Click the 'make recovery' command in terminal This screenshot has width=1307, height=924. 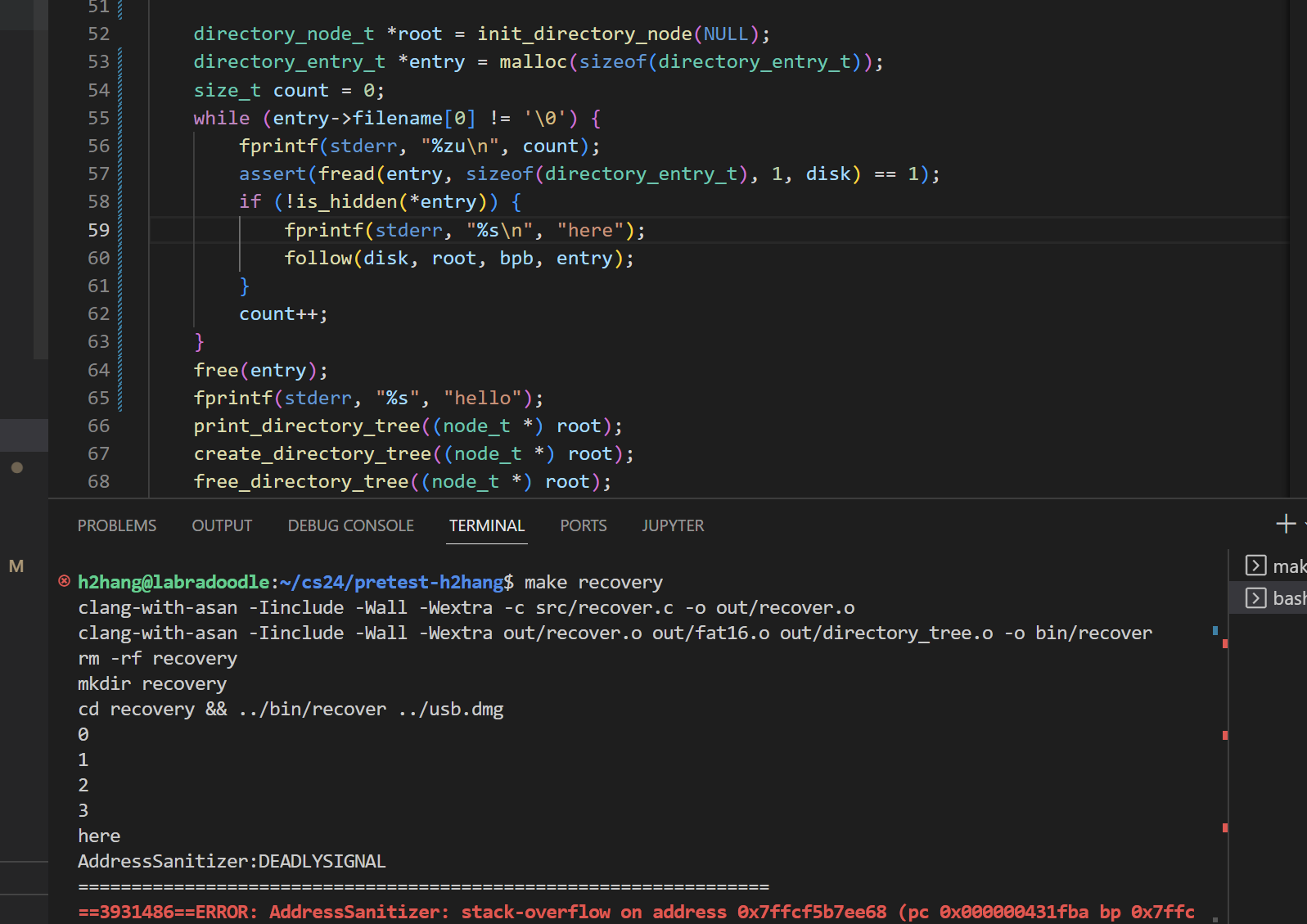click(593, 582)
